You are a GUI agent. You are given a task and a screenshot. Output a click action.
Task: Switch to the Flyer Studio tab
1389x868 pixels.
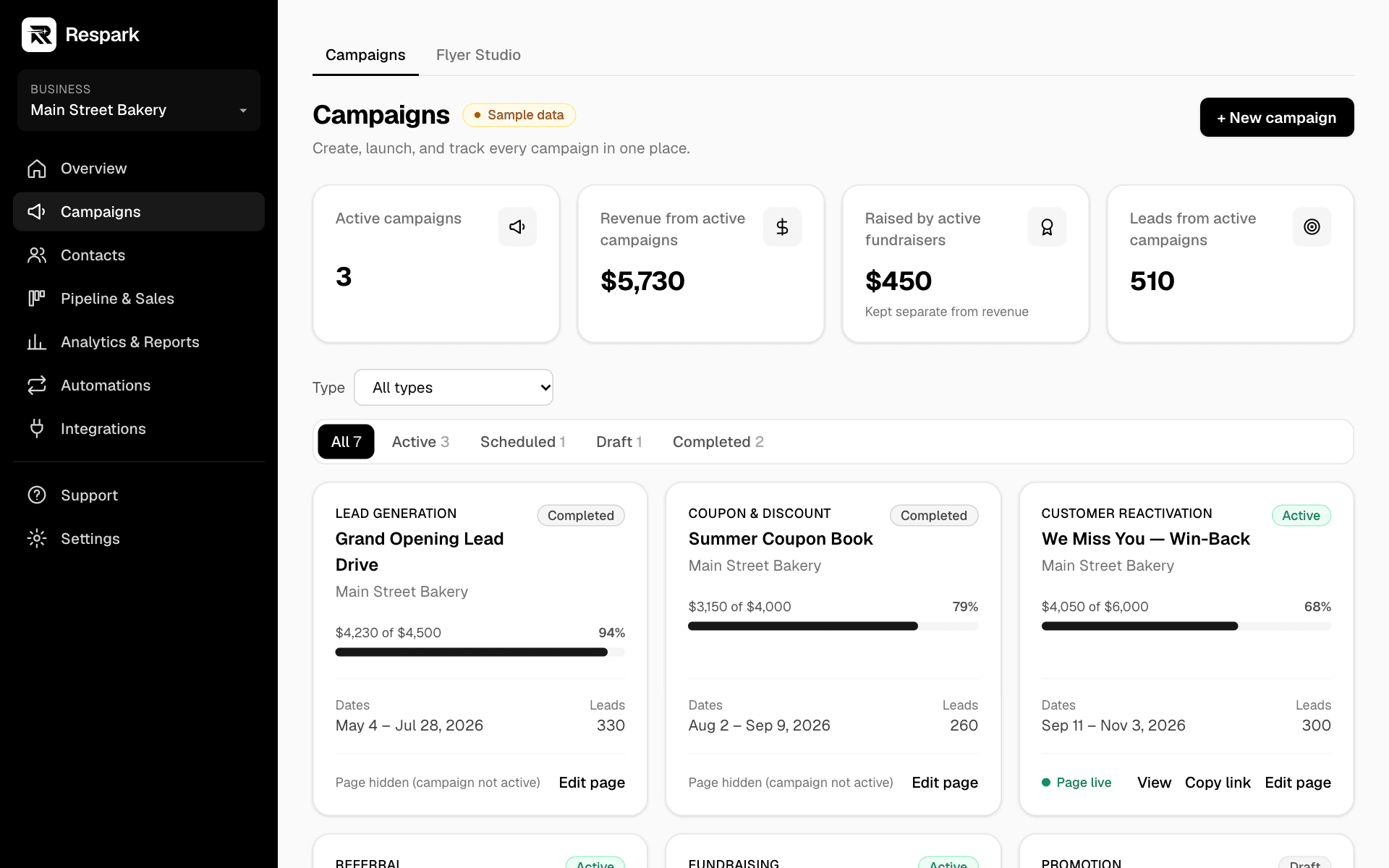click(478, 55)
